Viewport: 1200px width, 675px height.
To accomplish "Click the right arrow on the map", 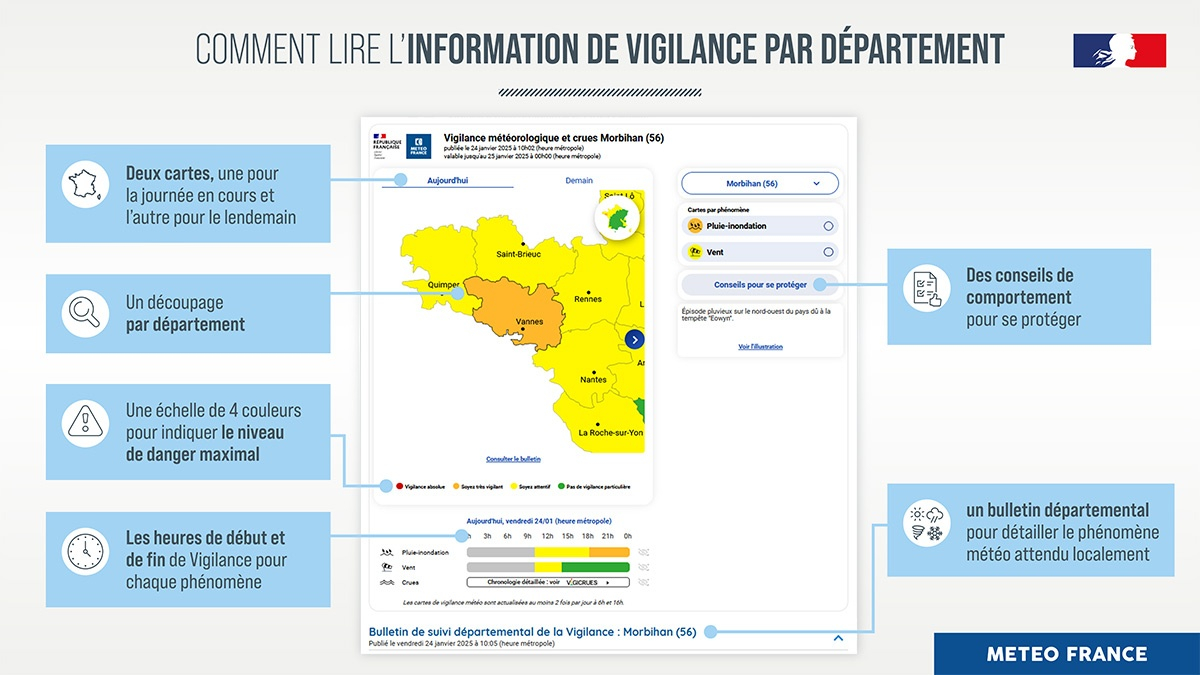I will (633, 340).
